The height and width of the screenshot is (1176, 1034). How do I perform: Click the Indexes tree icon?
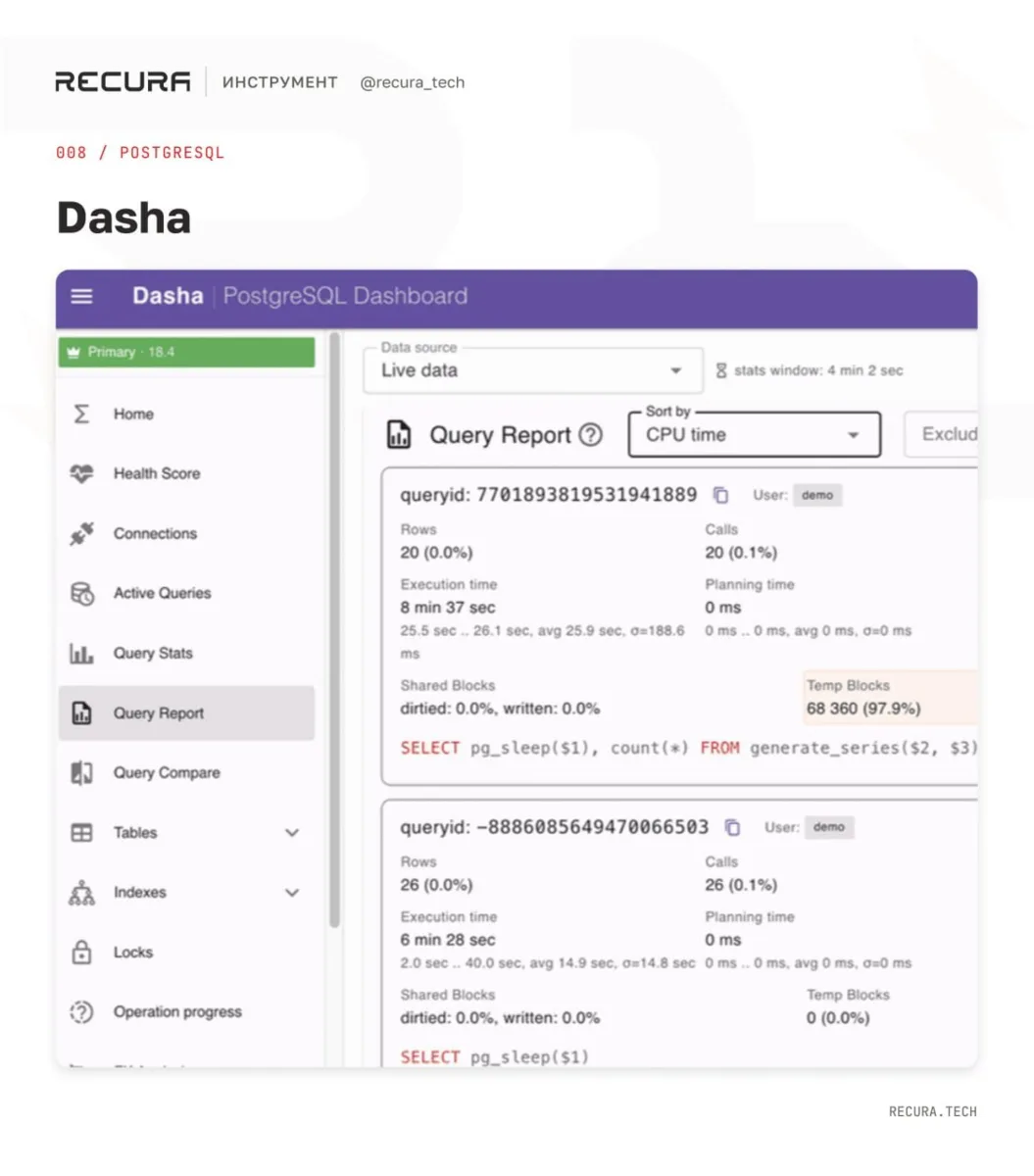[x=82, y=893]
